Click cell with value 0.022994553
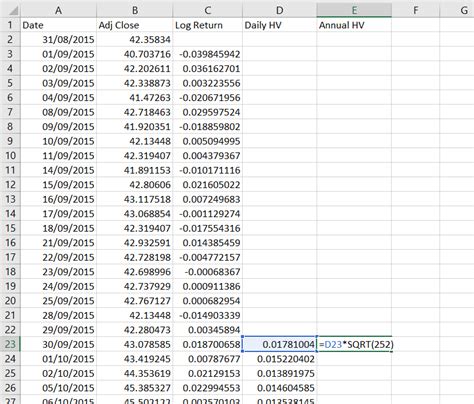 208,387
